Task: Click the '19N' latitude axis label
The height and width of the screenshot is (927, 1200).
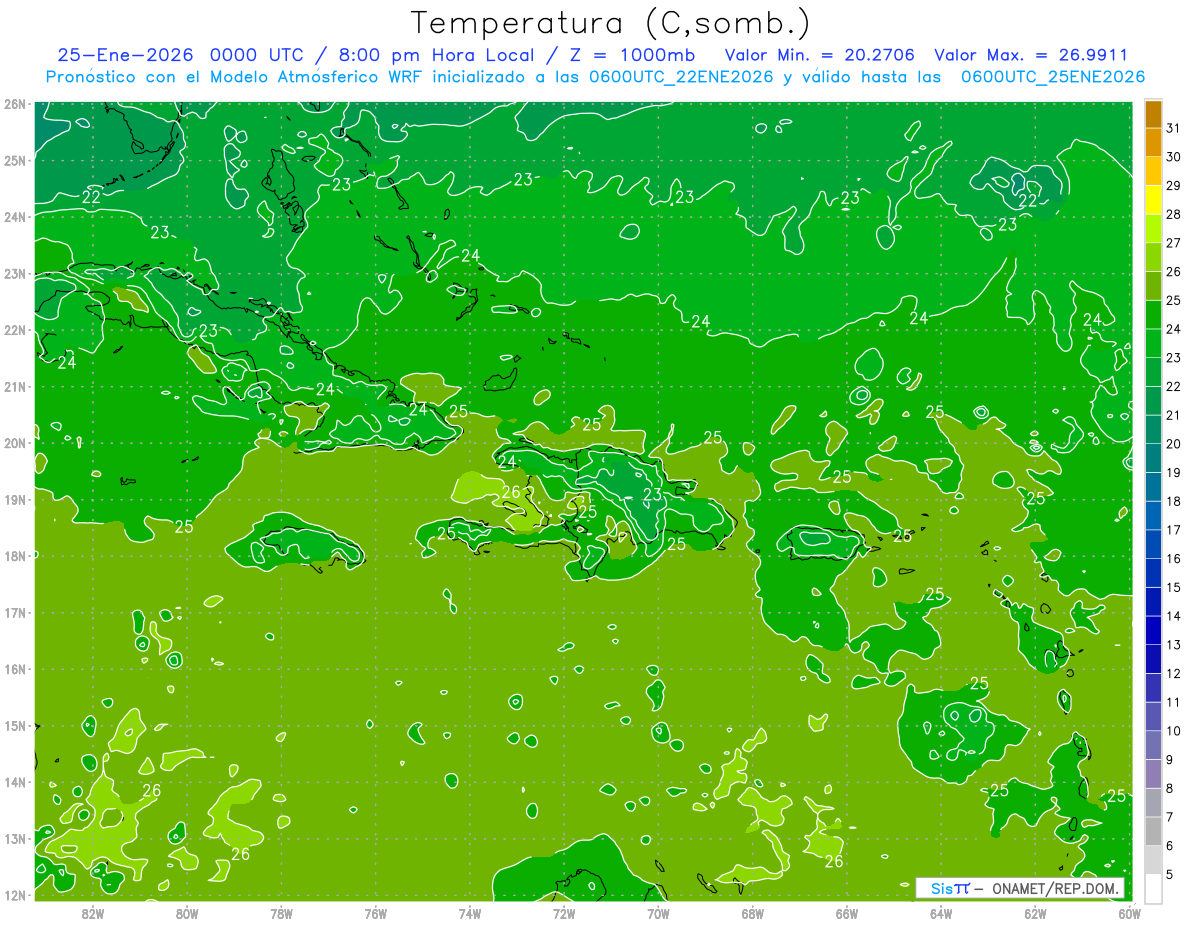Action: pos(14,499)
